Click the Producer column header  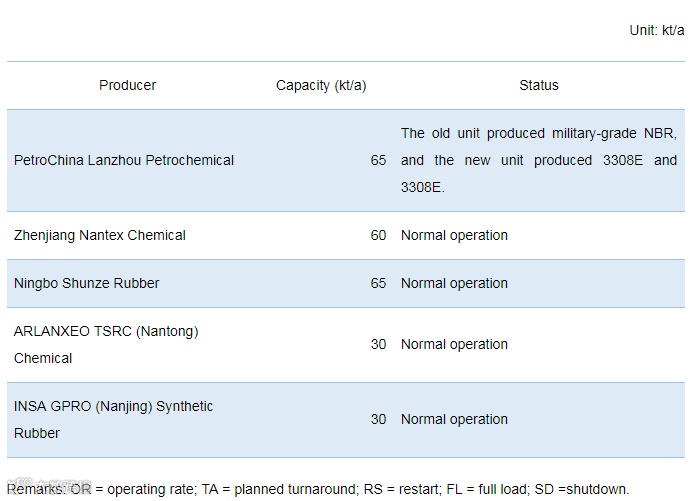tap(128, 85)
